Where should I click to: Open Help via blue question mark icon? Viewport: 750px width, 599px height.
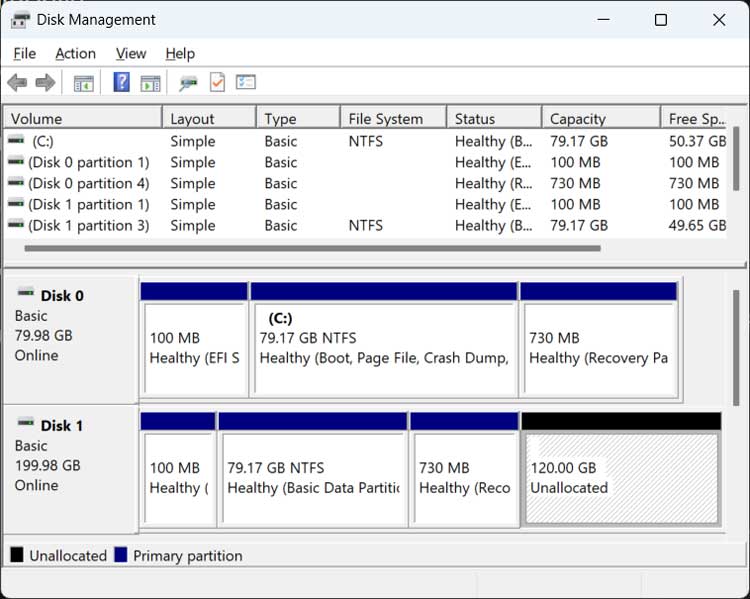click(x=121, y=83)
